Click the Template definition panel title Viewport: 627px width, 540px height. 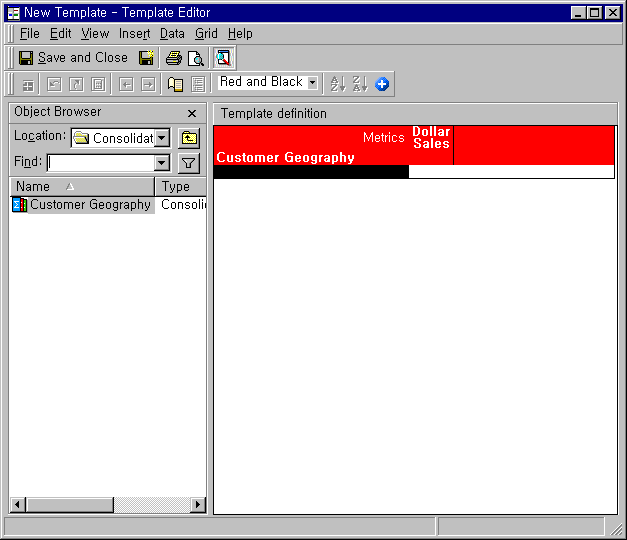pyautogui.click(x=274, y=114)
